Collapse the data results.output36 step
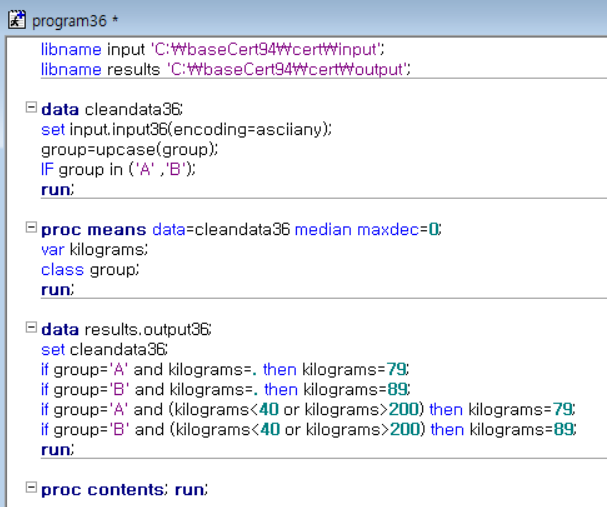Viewport: 607px width, 507px height. point(31,327)
